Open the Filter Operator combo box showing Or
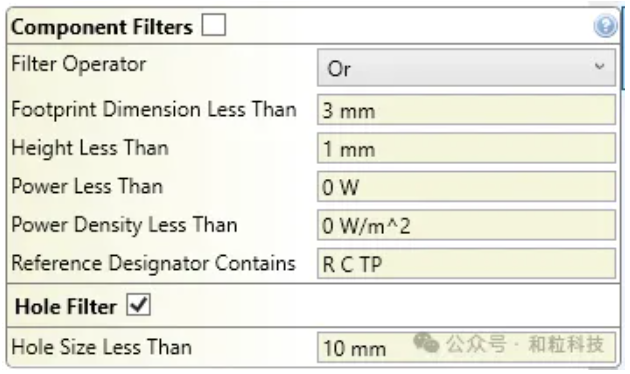Image resolution: width=630 pixels, height=374 pixels. coord(466,67)
